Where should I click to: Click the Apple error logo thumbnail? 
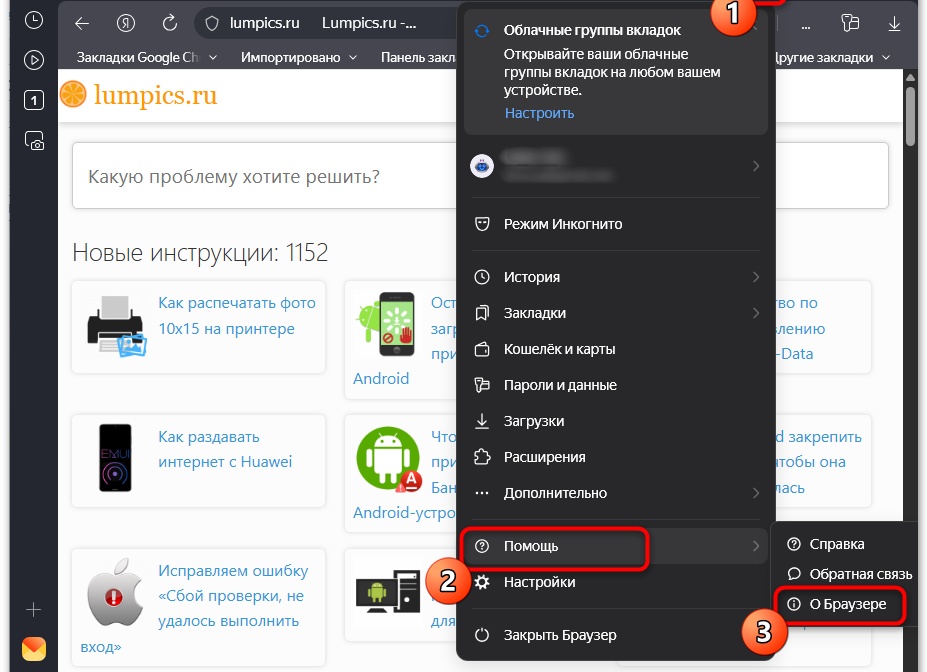(x=115, y=593)
